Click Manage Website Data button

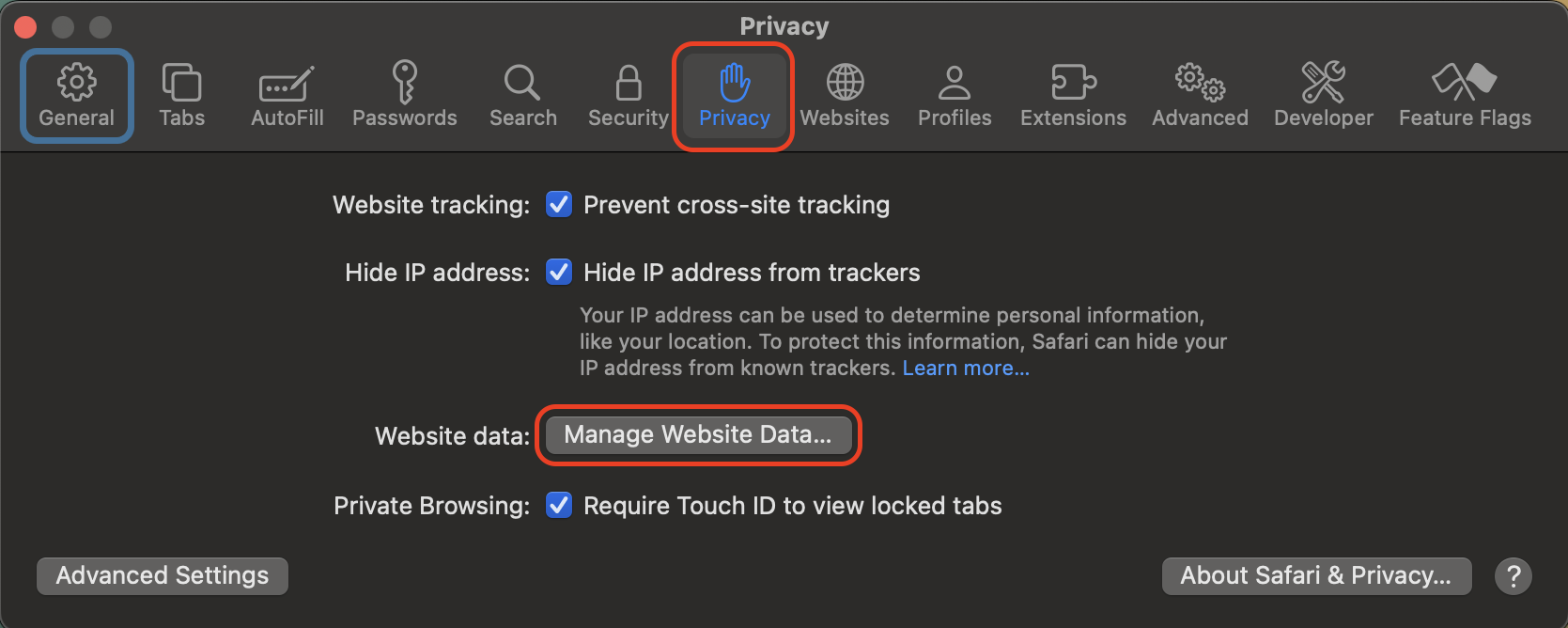[x=697, y=435]
